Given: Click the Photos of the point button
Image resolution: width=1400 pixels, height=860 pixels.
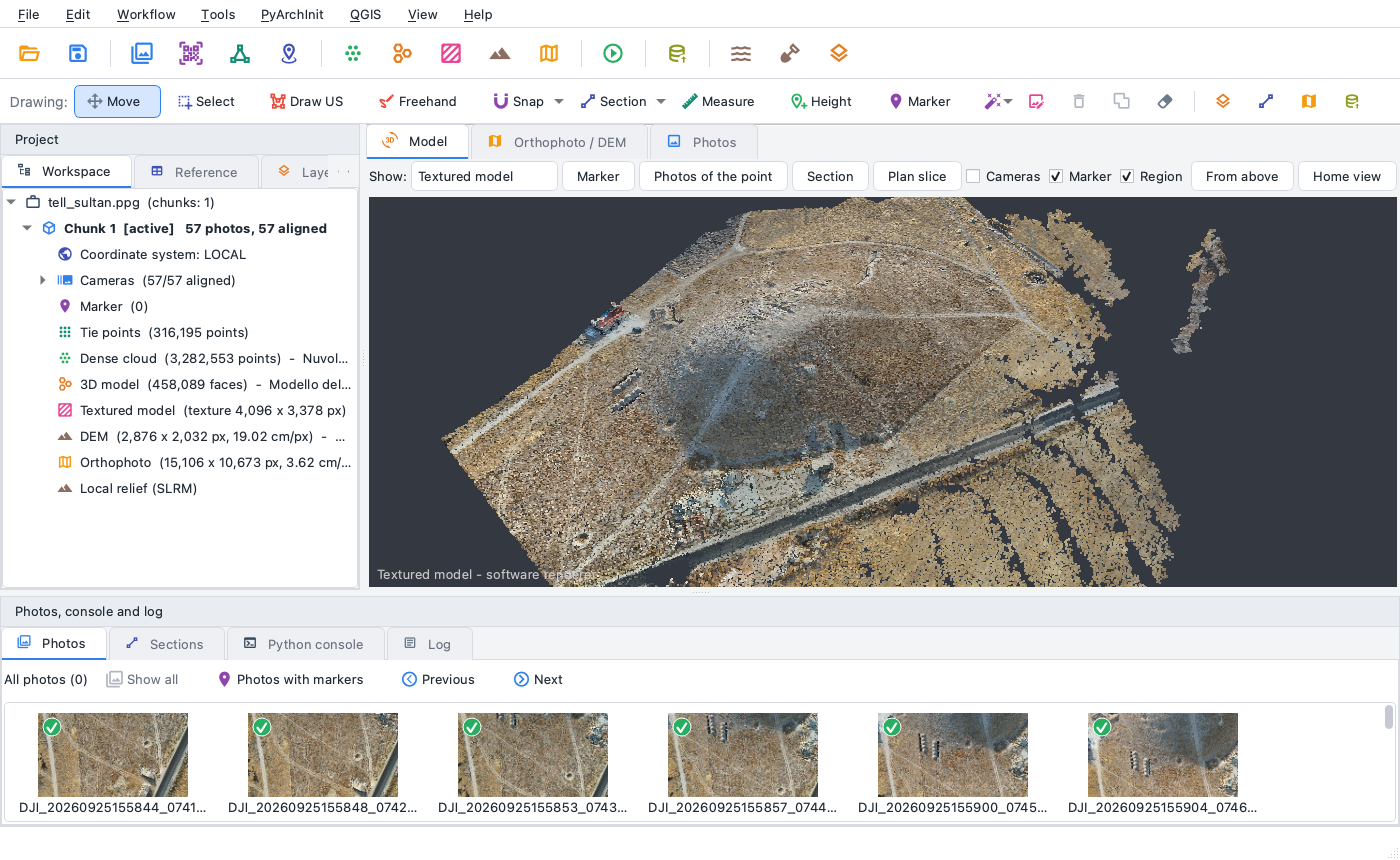Looking at the screenshot, I should (x=713, y=176).
